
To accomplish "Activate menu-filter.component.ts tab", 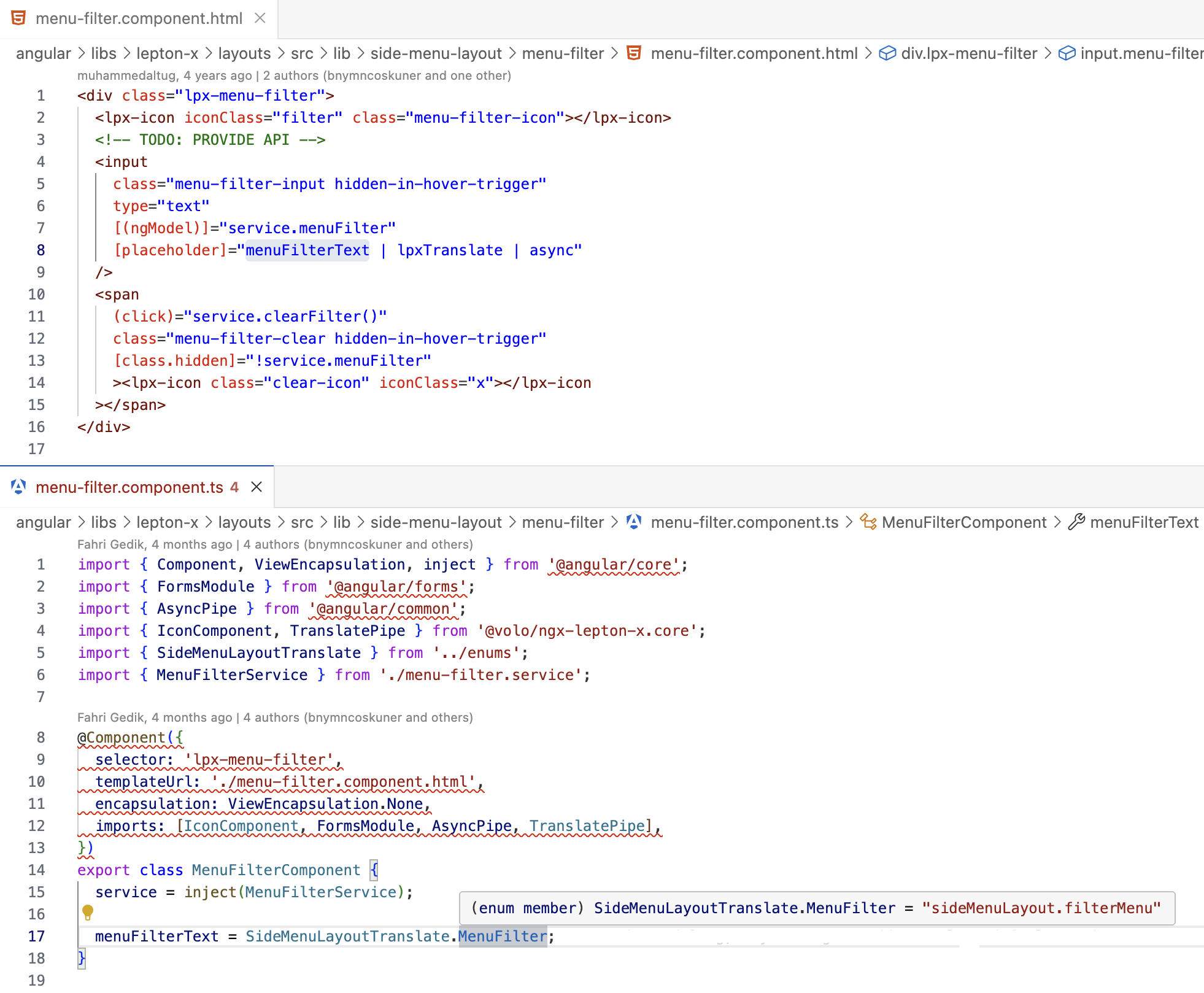I will (129, 487).
